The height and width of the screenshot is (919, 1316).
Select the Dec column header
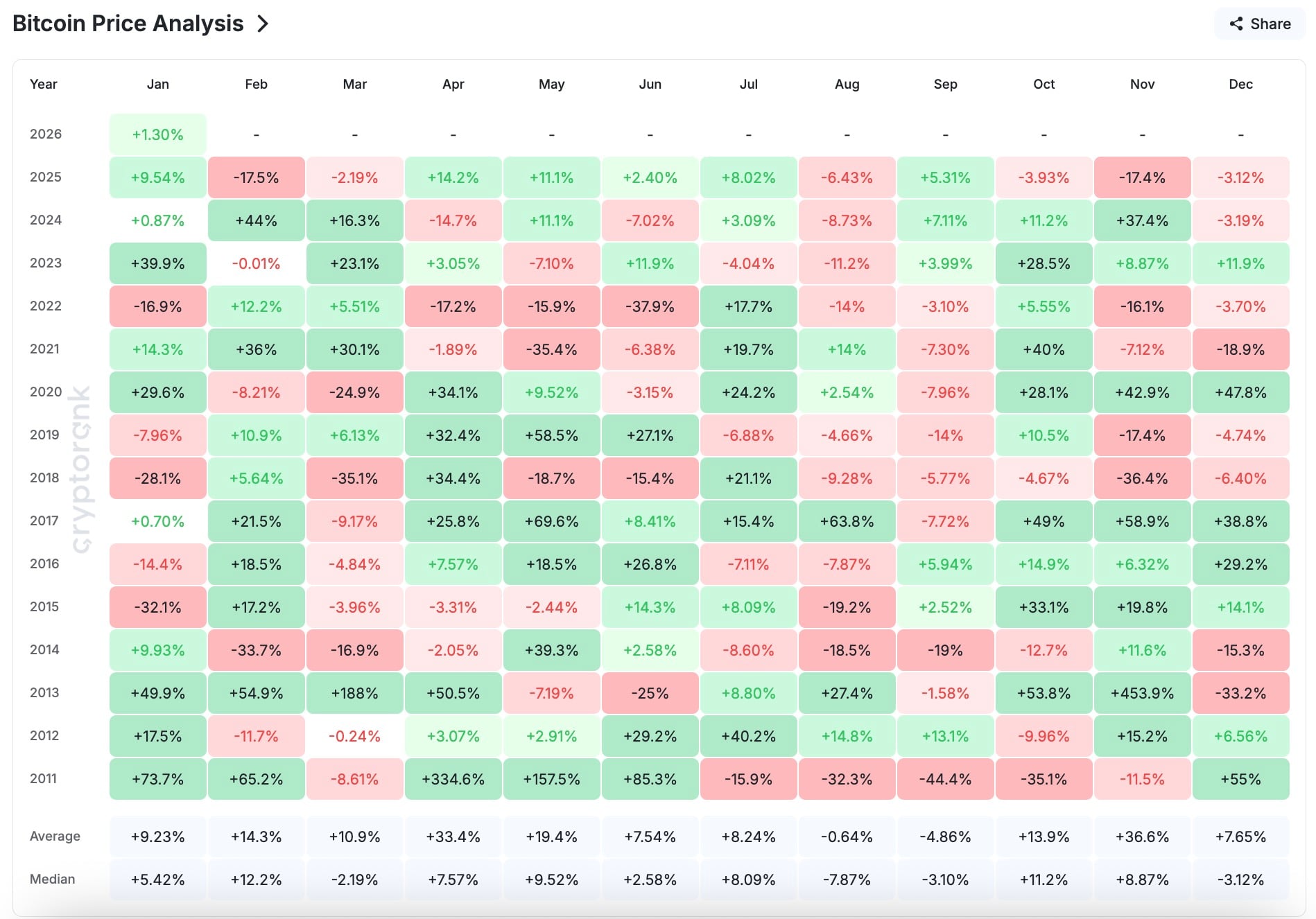click(1240, 85)
